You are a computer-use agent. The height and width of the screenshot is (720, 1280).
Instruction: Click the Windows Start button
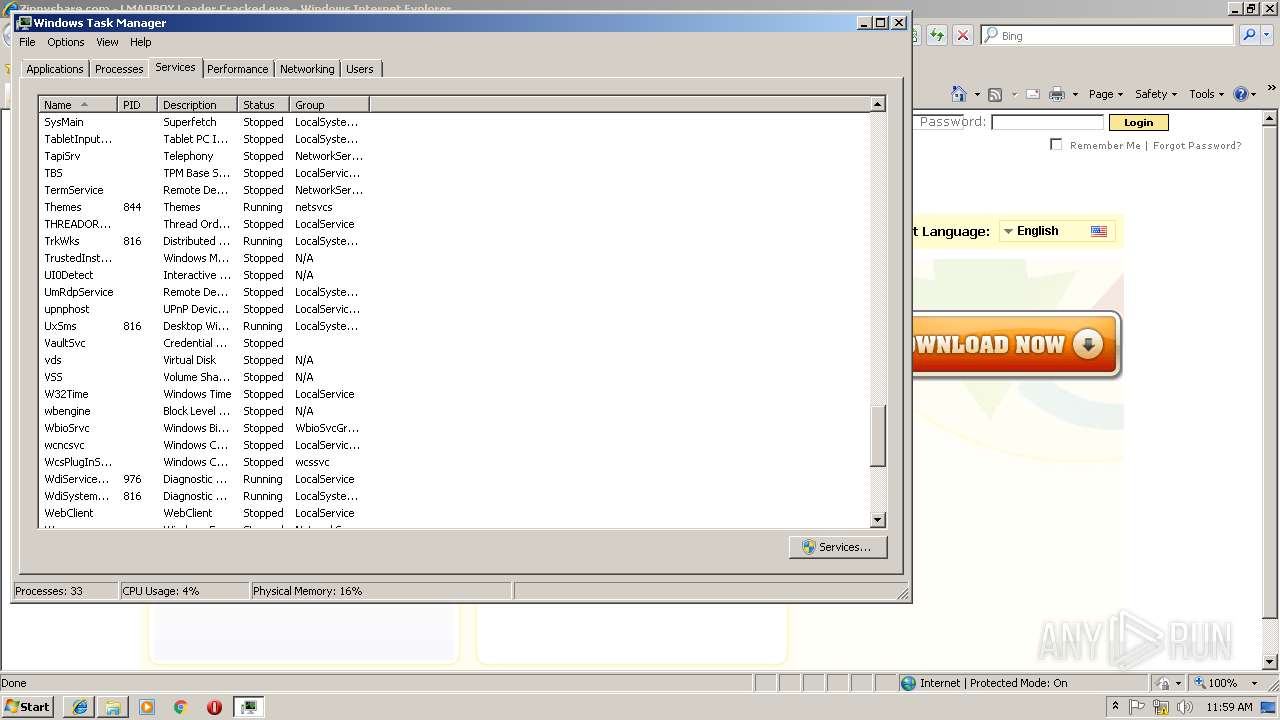pos(27,707)
